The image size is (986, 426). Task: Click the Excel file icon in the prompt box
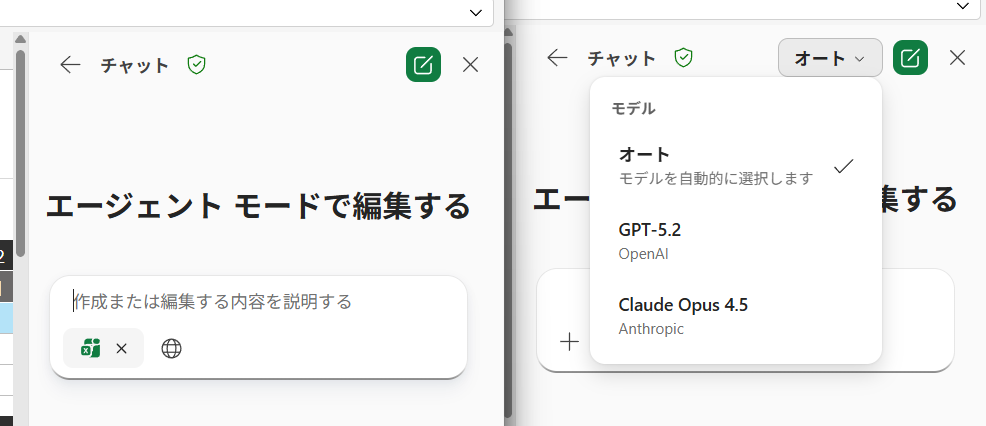coord(90,348)
